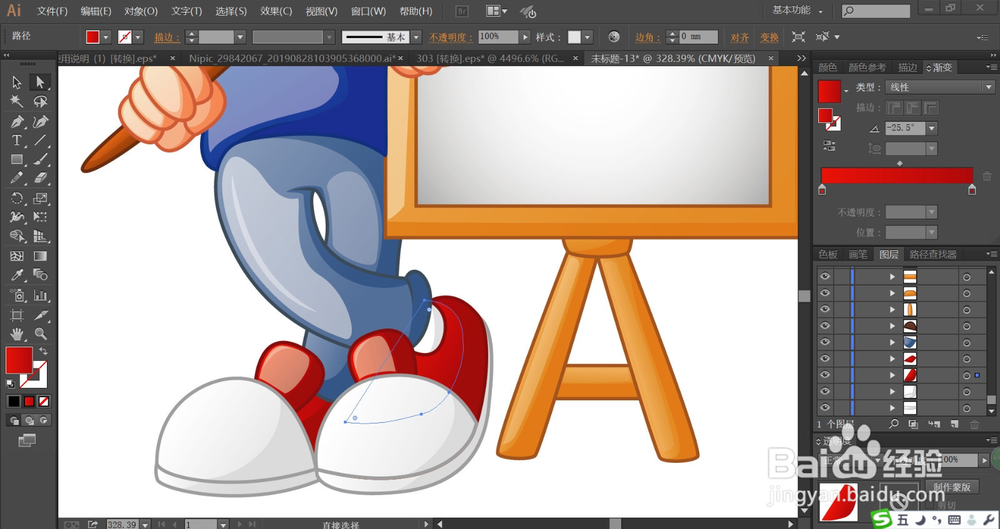Select the Mesh tool
The width and height of the screenshot is (1000, 529).
pos(17,256)
